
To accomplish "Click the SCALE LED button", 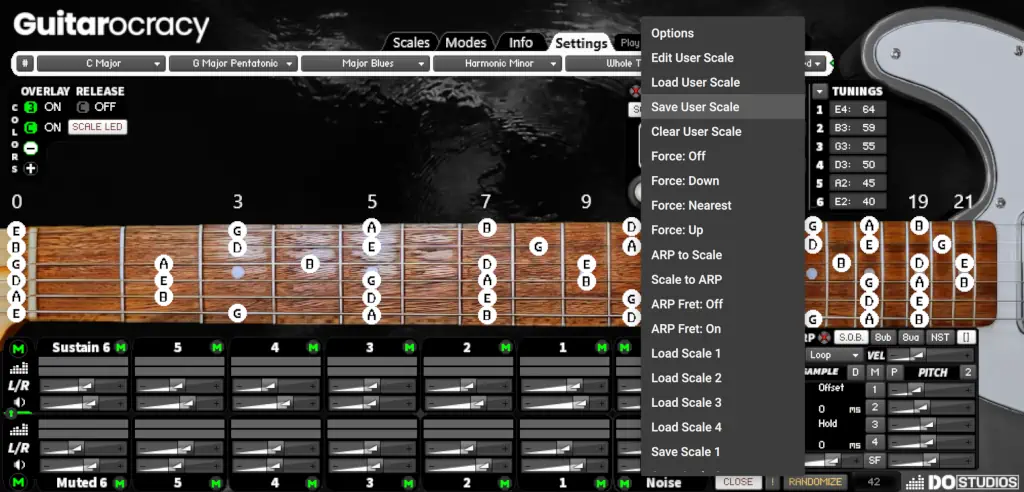I will (x=97, y=127).
